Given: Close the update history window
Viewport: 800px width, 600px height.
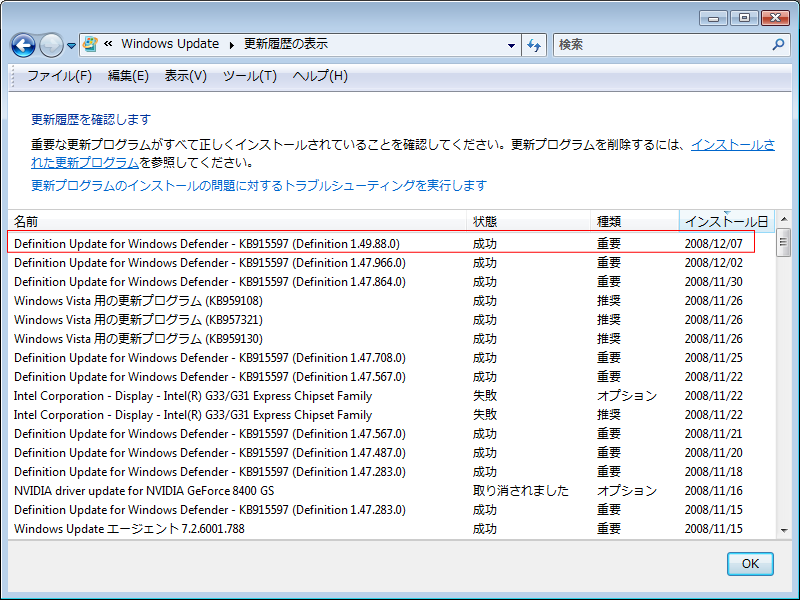Looking at the screenshot, I should tap(775, 18).
